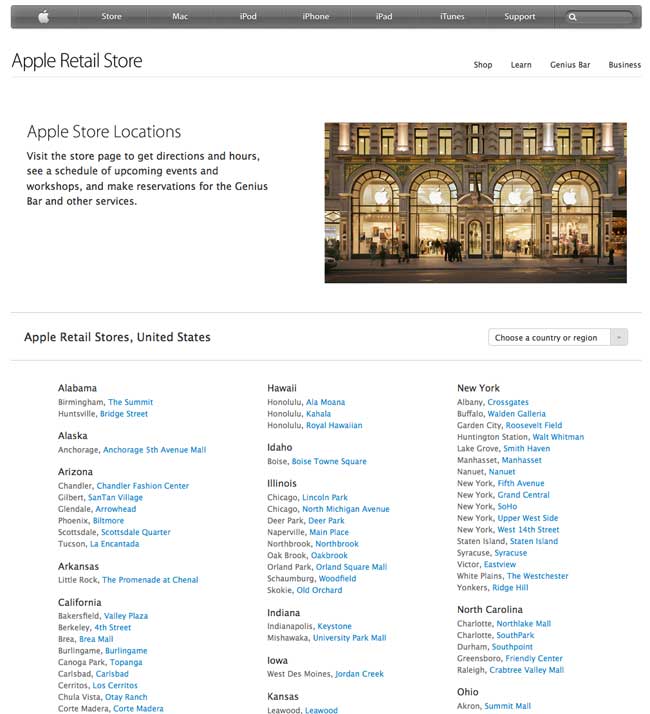
Task: Open Grand Central store link
Action: click(x=523, y=495)
